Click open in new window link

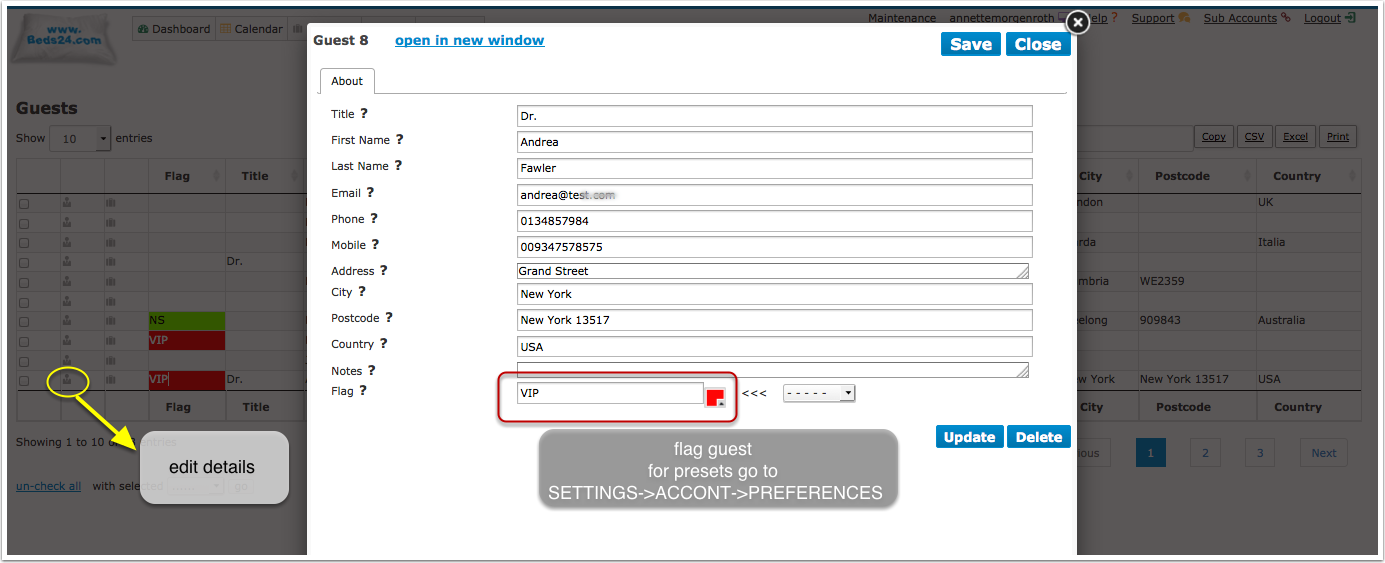click(470, 40)
